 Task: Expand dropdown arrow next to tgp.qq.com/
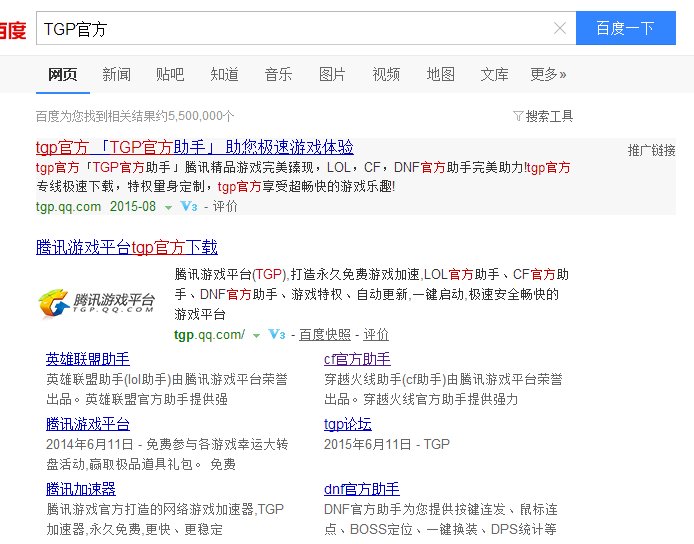[256, 336]
